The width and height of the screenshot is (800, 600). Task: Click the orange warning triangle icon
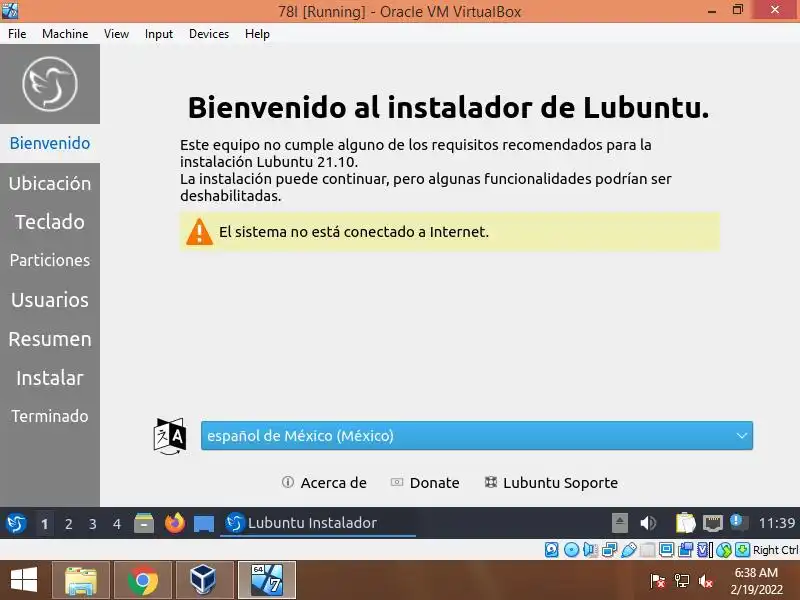pos(199,232)
